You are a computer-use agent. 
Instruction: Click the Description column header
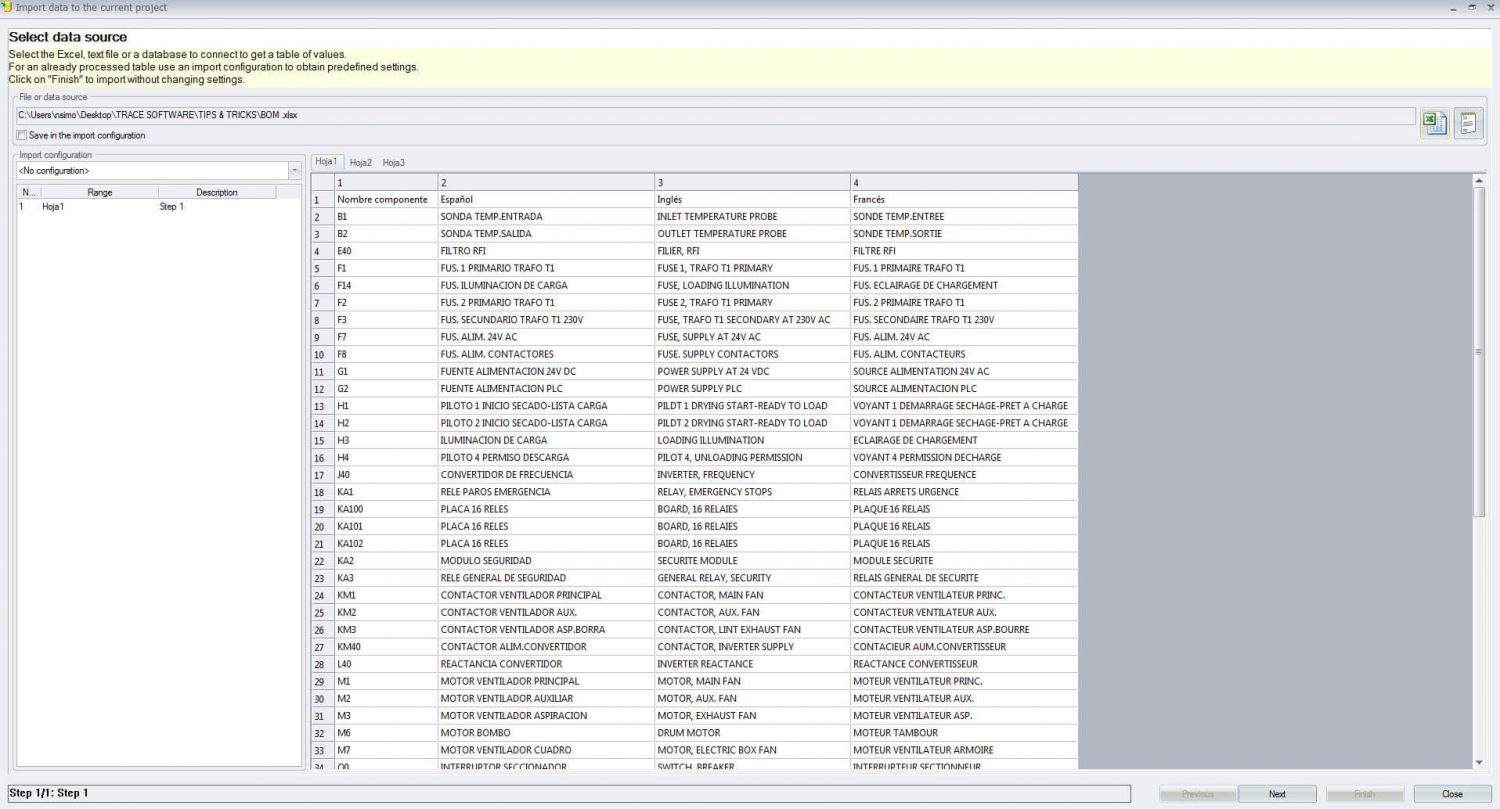[x=217, y=192]
